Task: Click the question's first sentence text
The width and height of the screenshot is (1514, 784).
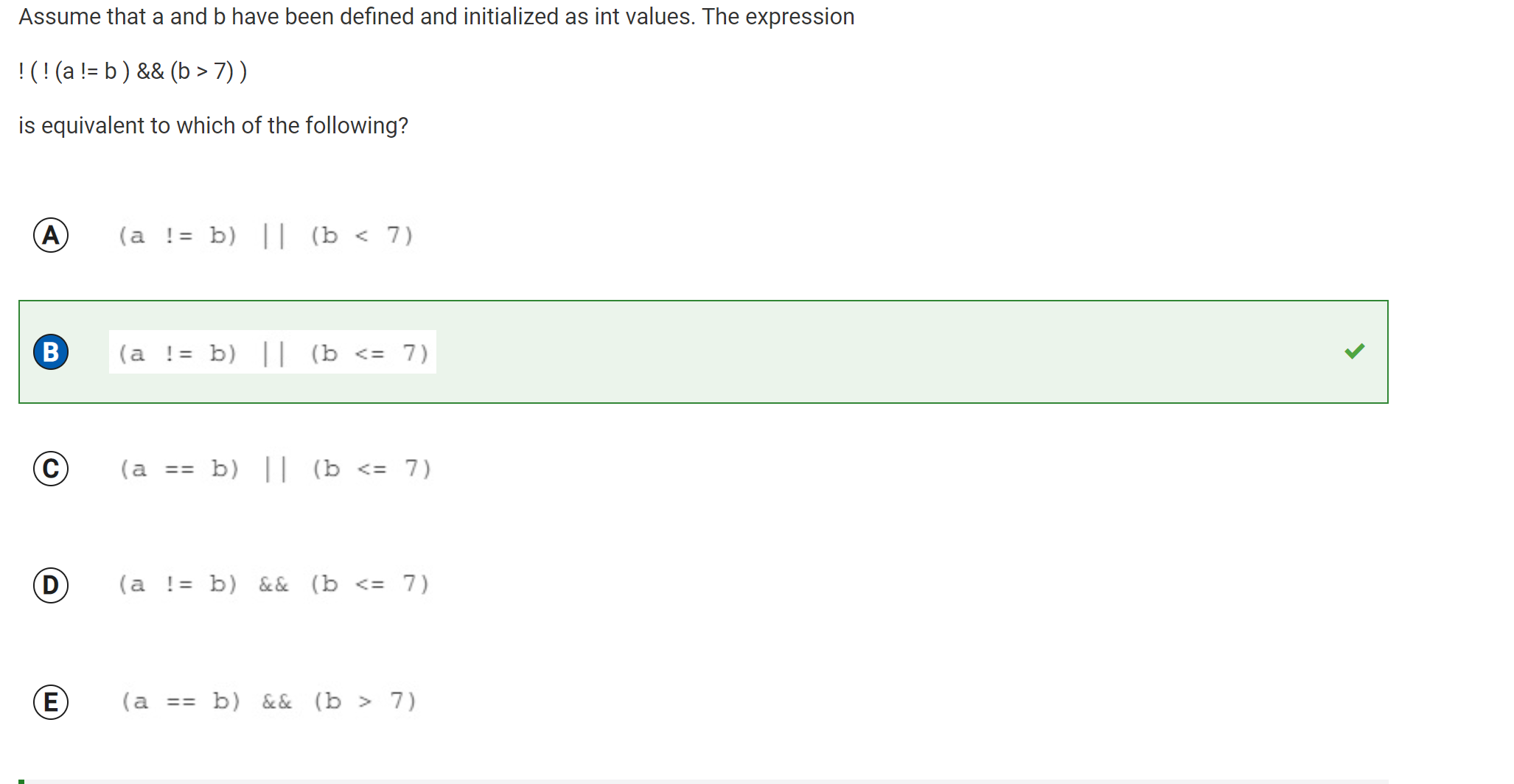Action: point(436,16)
